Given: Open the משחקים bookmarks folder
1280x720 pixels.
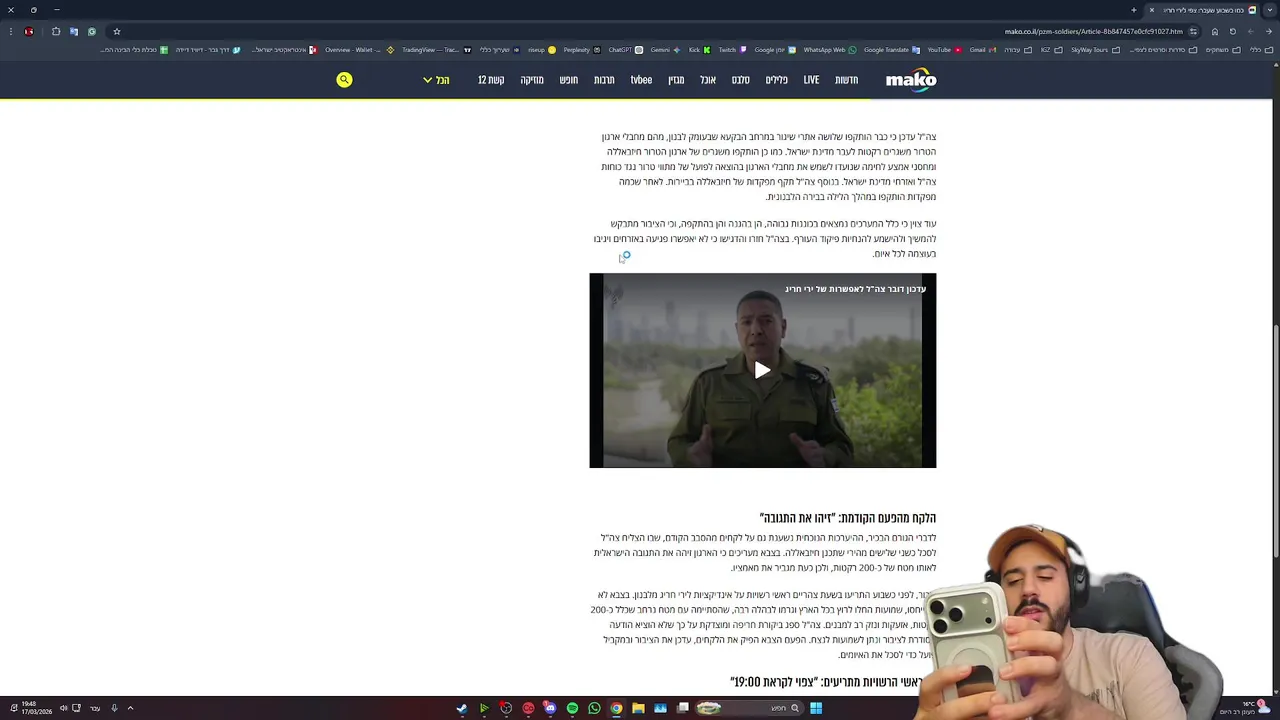Looking at the screenshot, I should [1224, 49].
